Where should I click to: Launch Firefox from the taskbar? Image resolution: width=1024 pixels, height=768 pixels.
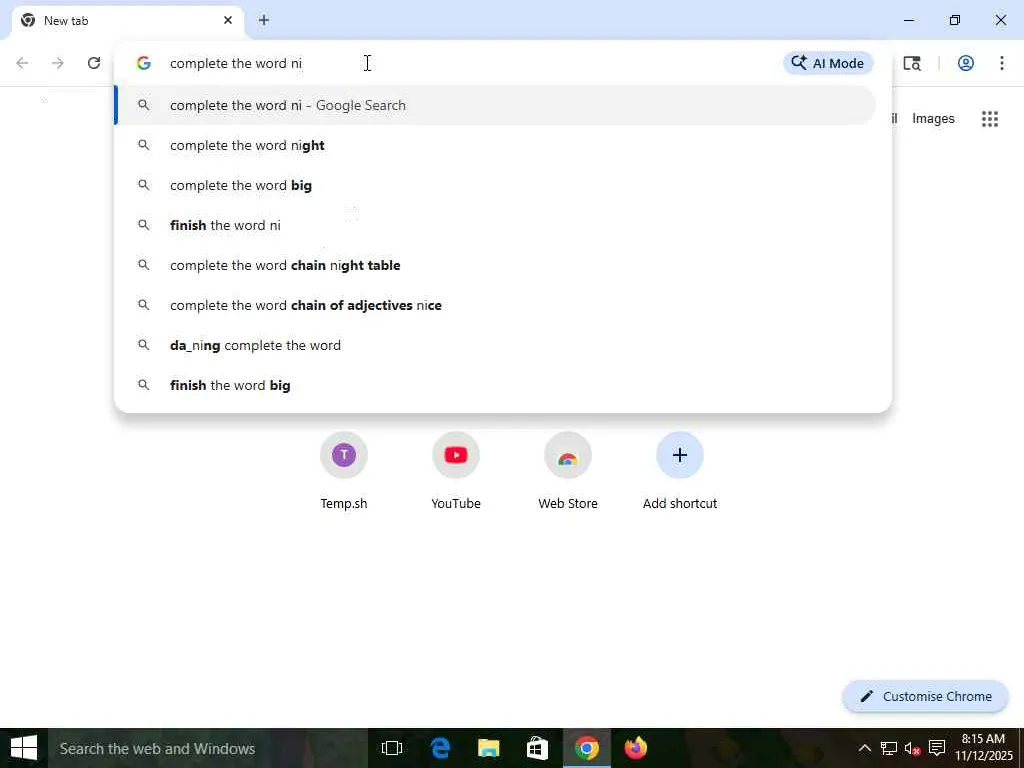635,748
